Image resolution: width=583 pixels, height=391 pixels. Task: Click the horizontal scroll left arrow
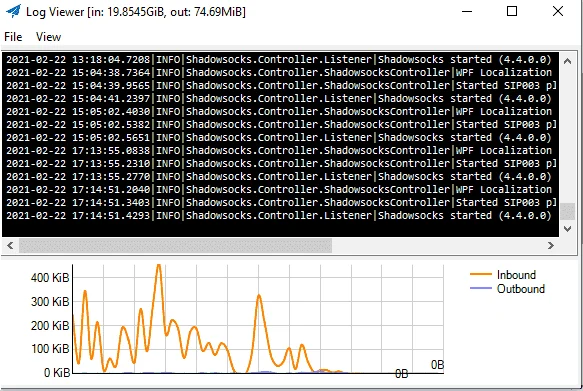(10, 245)
